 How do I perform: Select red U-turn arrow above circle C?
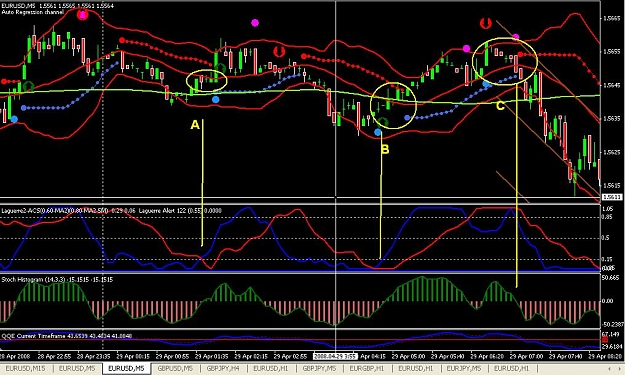click(x=485, y=24)
